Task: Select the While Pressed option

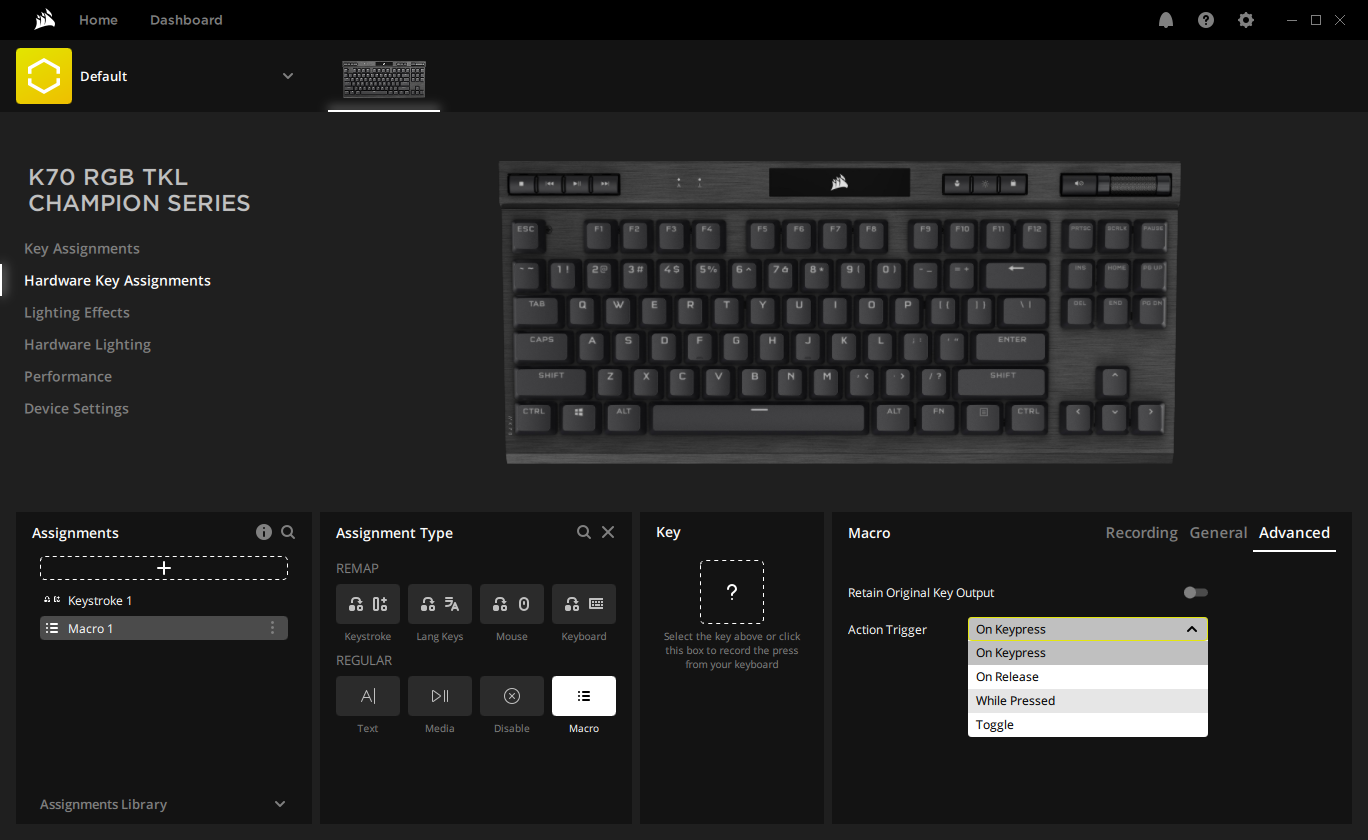Action: click(1088, 701)
